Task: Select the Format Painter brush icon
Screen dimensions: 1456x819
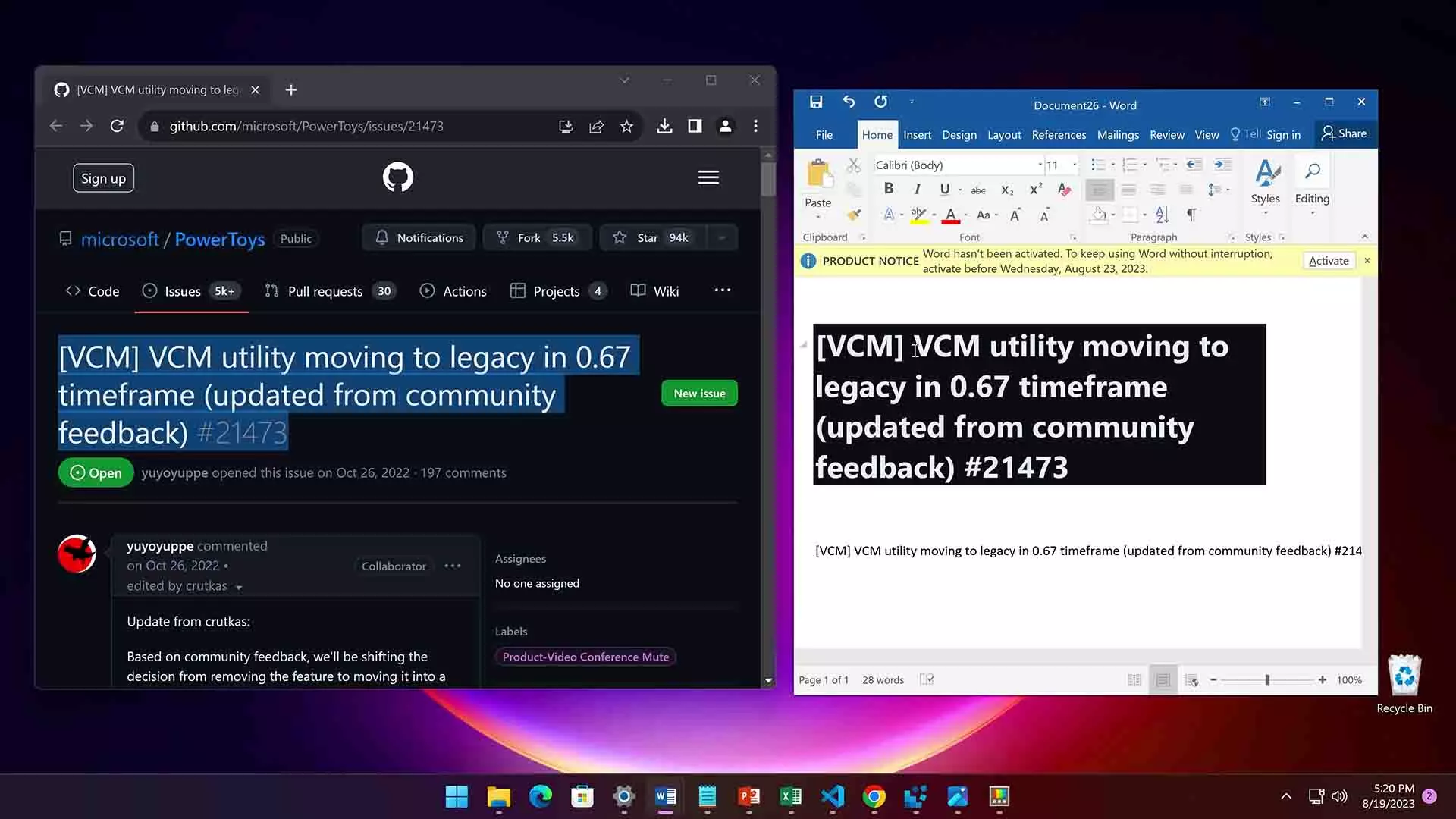Action: (x=854, y=215)
